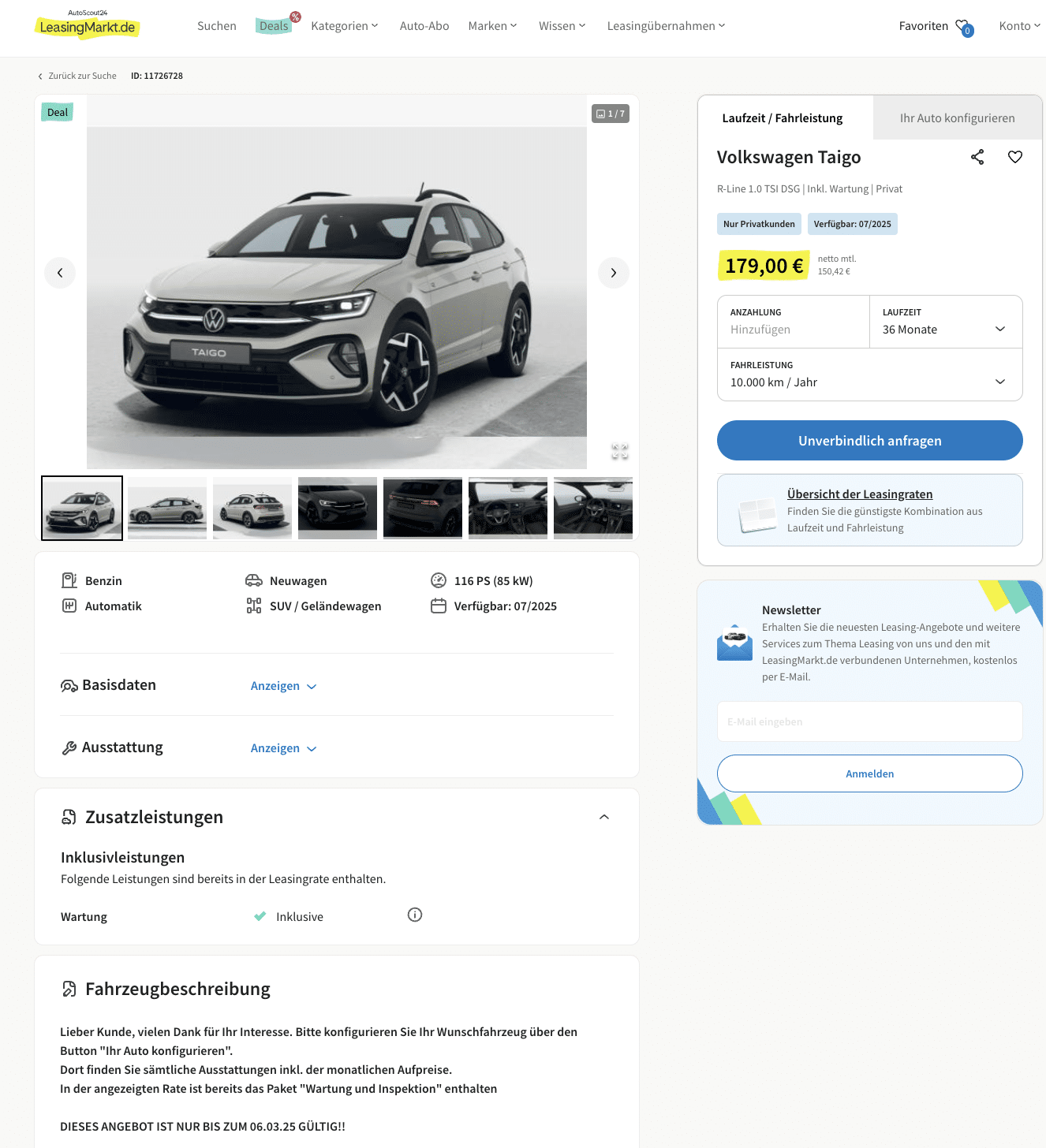The width and height of the screenshot is (1046, 1148).
Task: Open the Wissen menu dropdown
Action: [x=562, y=26]
